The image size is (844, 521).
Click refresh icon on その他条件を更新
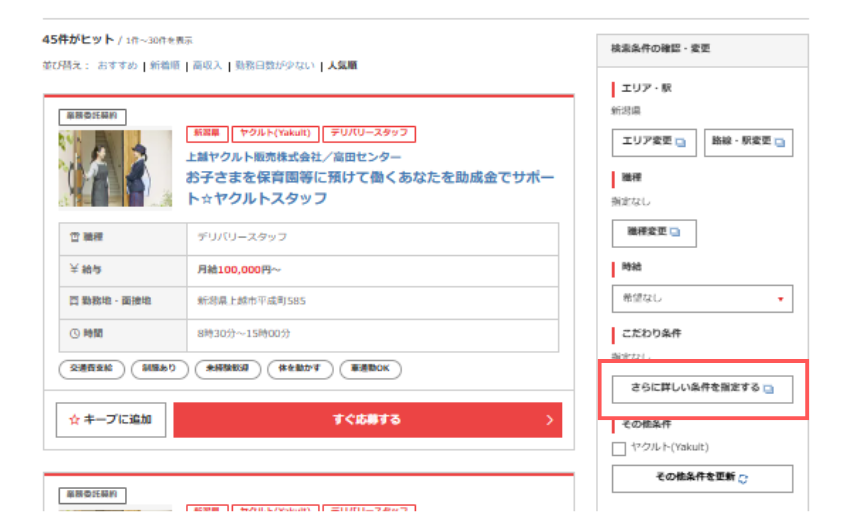point(743,479)
